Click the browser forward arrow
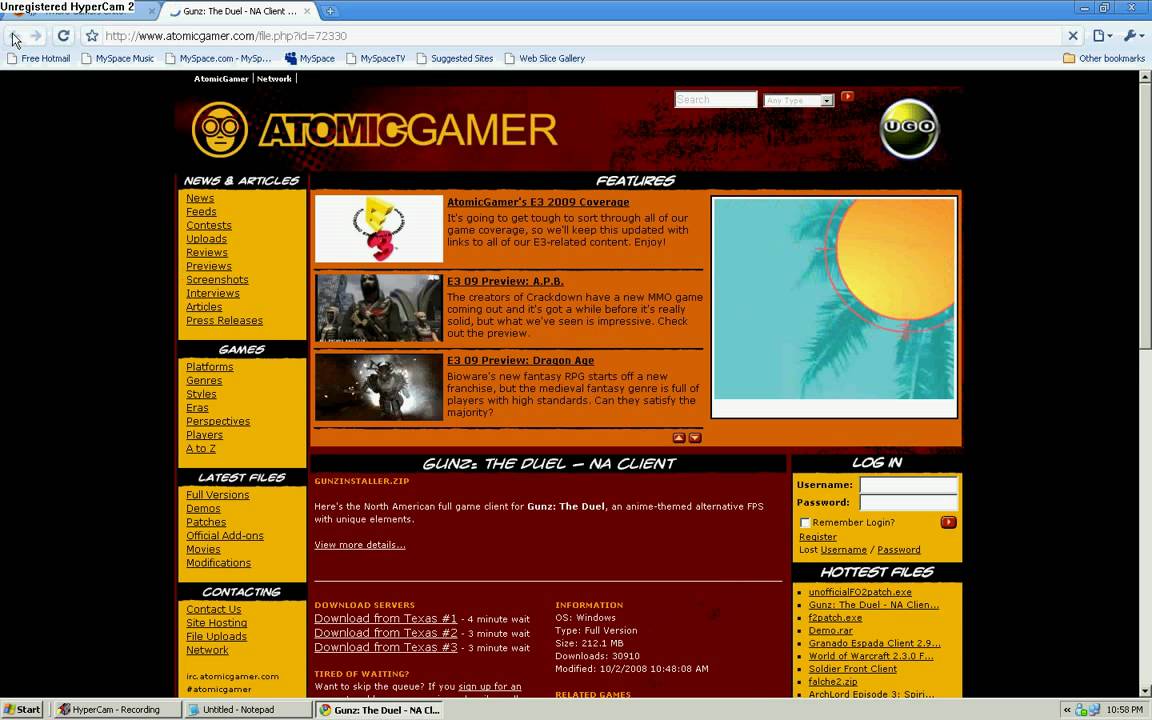 pos(36,36)
